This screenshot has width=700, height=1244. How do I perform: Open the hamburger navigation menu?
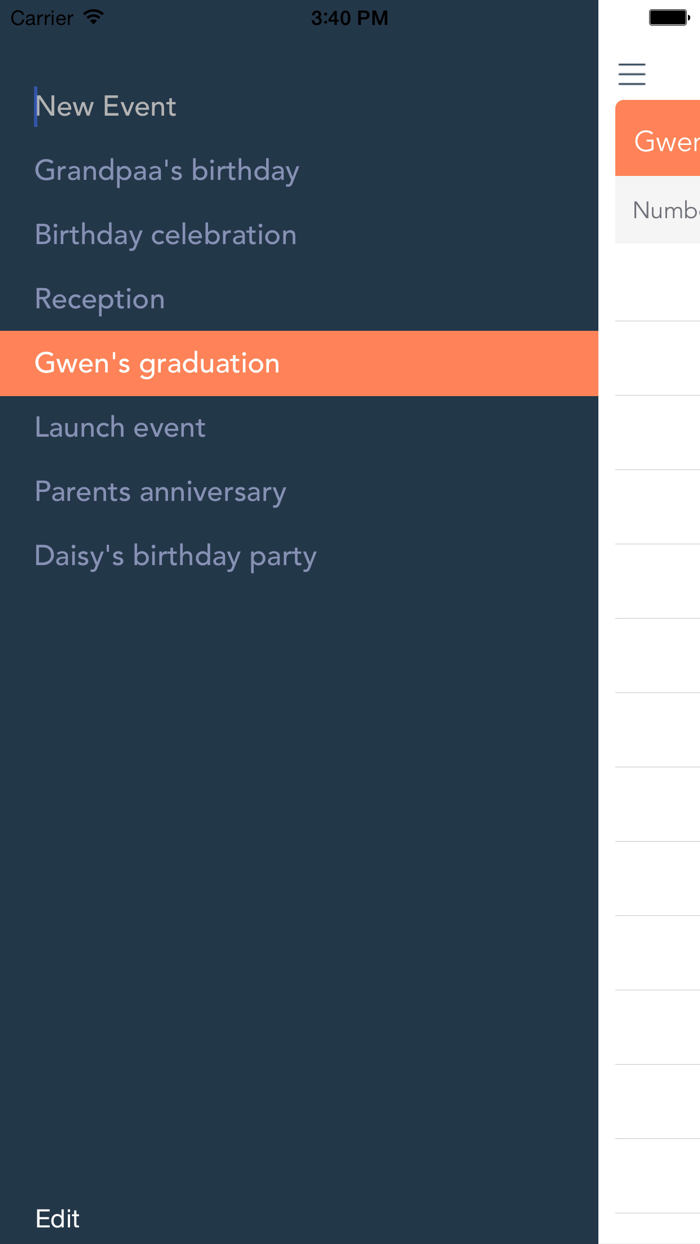tap(631, 74)
